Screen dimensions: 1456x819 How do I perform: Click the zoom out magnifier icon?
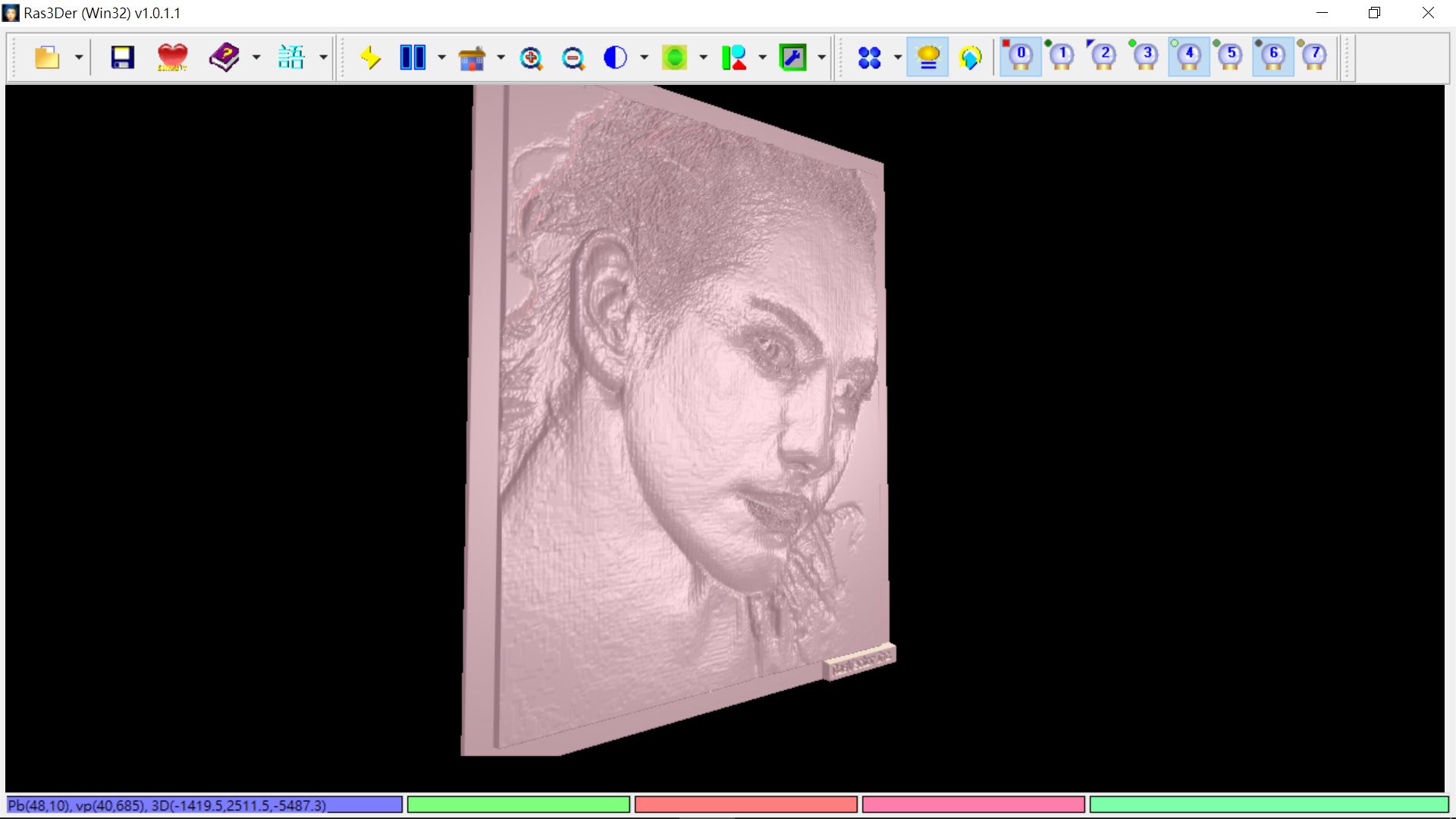point(573,58)
